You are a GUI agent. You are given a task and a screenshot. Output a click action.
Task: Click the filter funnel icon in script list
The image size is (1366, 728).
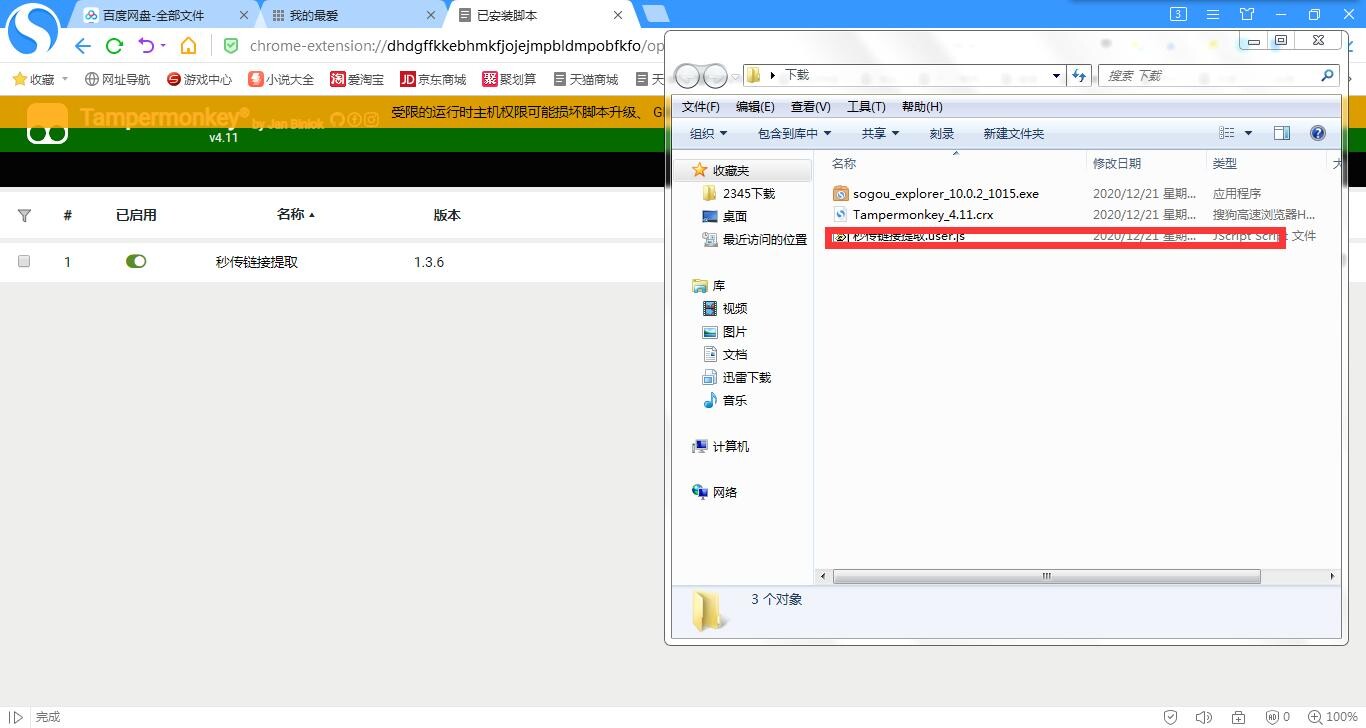coord(25,215)
